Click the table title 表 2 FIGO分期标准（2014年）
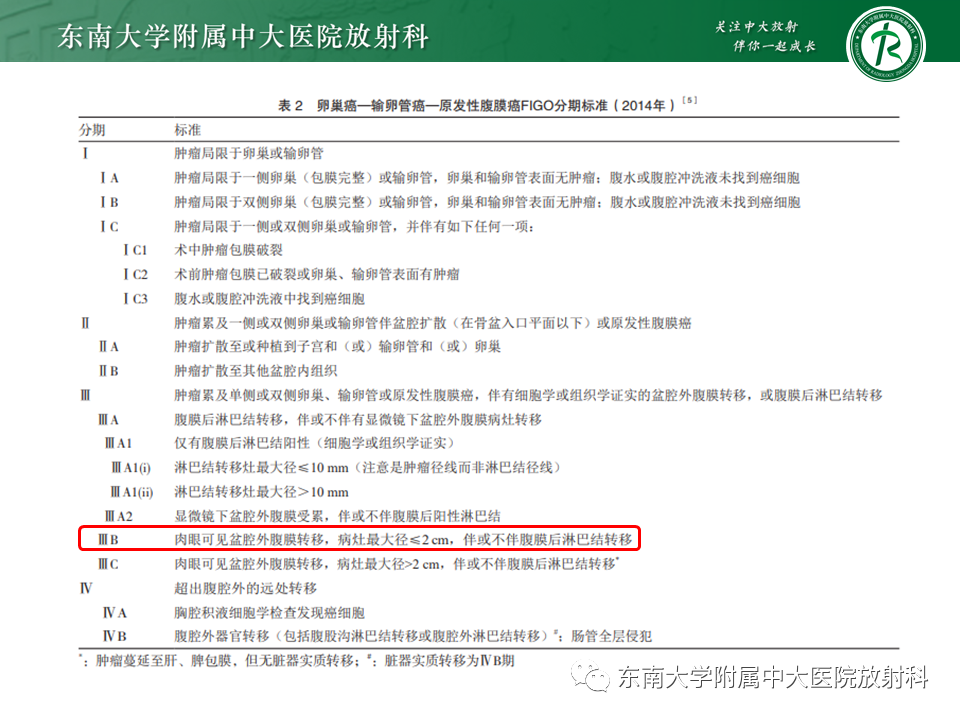The image size is (960, 720). point(477,105)
